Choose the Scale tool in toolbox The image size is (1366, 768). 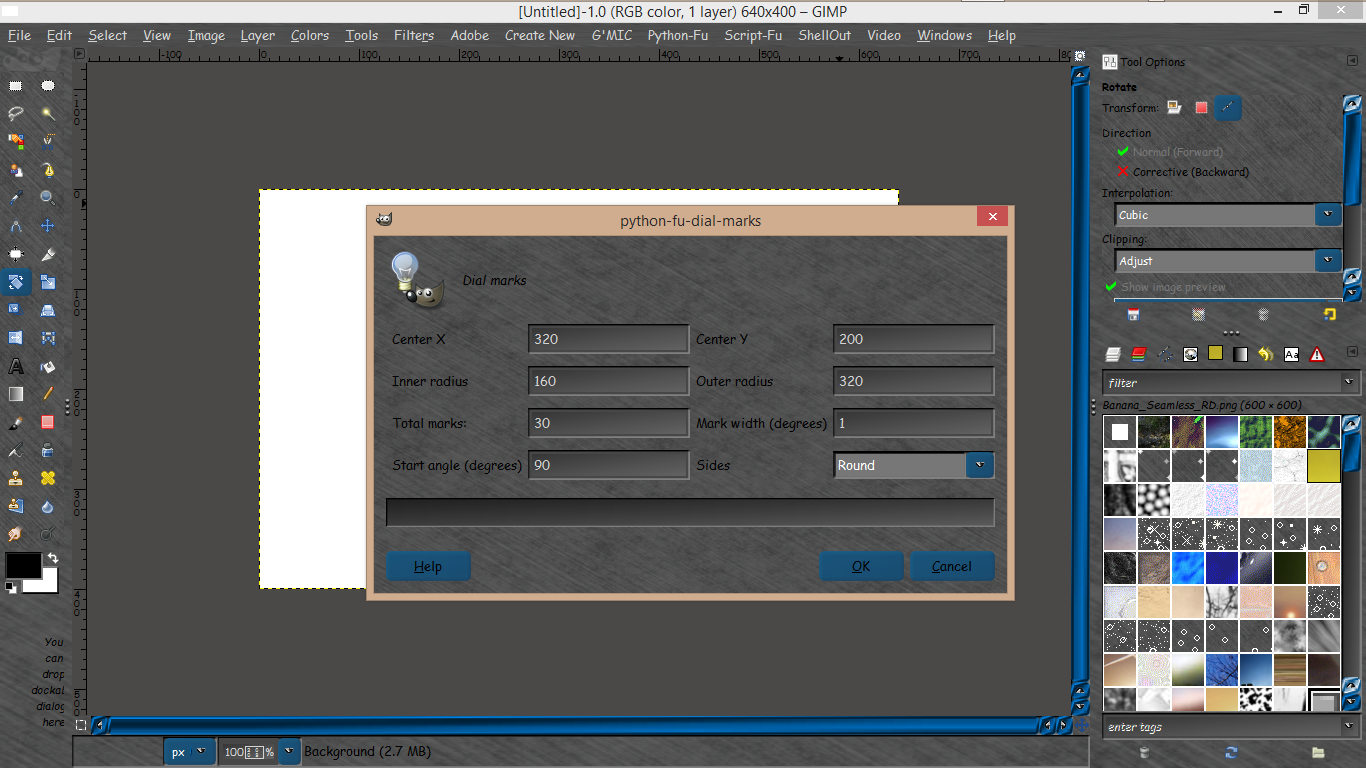[x=47, y=282]
